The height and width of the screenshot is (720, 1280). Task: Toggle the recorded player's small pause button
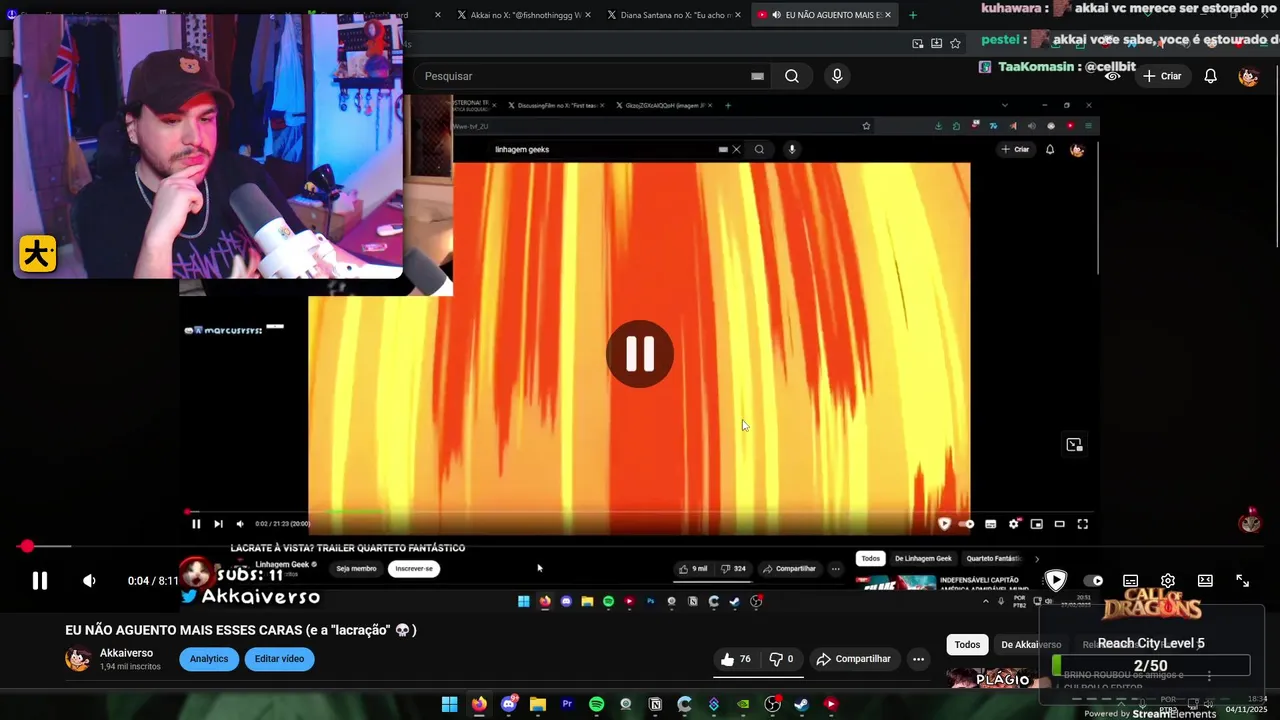click(x=196, y=524)
